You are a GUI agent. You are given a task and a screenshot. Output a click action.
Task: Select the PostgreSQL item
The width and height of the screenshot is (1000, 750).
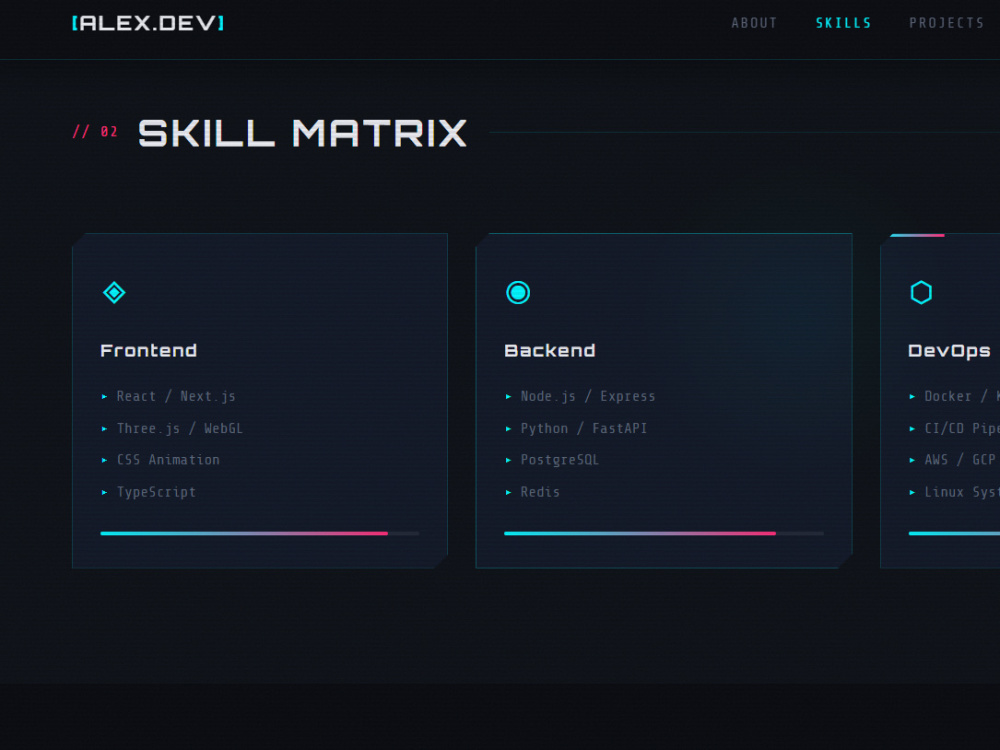point(559,460)
